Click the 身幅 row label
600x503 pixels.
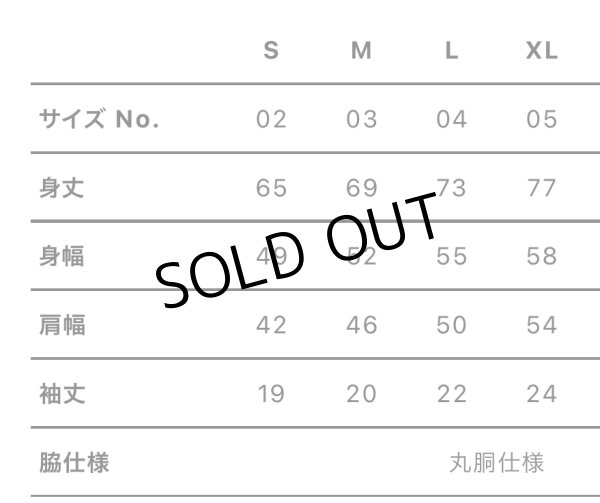click(x=62, y=256)
